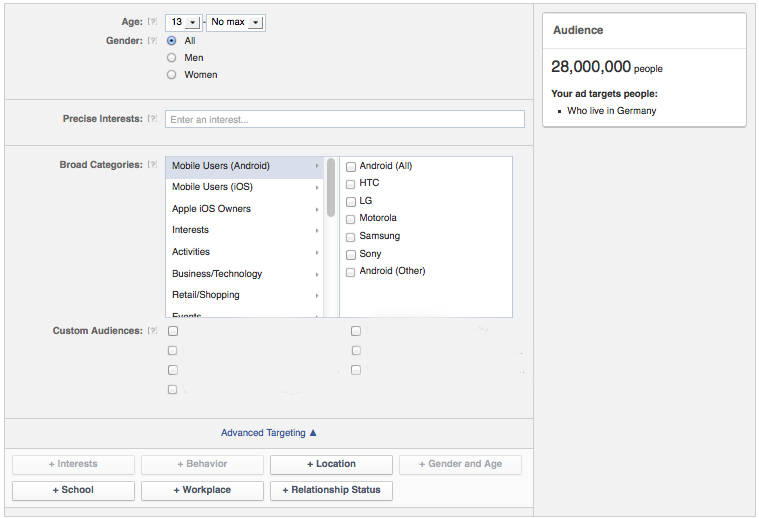This screenshot has width=759, height=518.
Task: Check the Samsung checkbox
Action: click(x=350, y=237)
